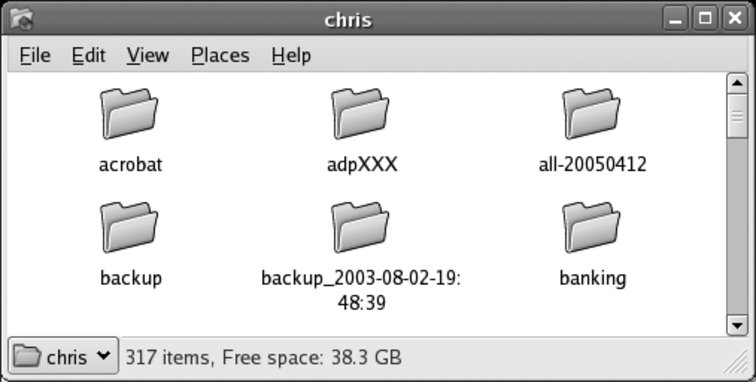Select the all-20050412 folder icon
The height and width of the screenshot is (382, 756).
point(591,114)
